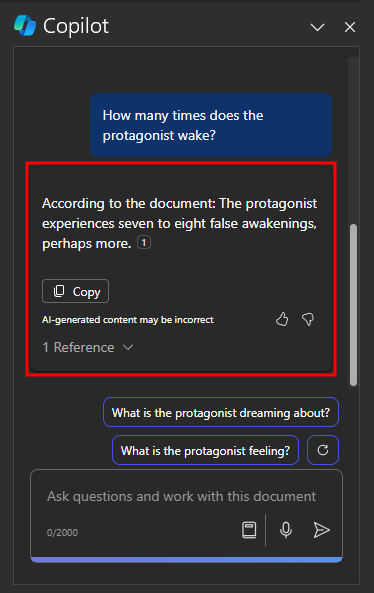The height and width of the screenshot is (593, 374).
Task: Click the 'AI-generated content may be incorrect' notice
Action: [x=128, y=320]
